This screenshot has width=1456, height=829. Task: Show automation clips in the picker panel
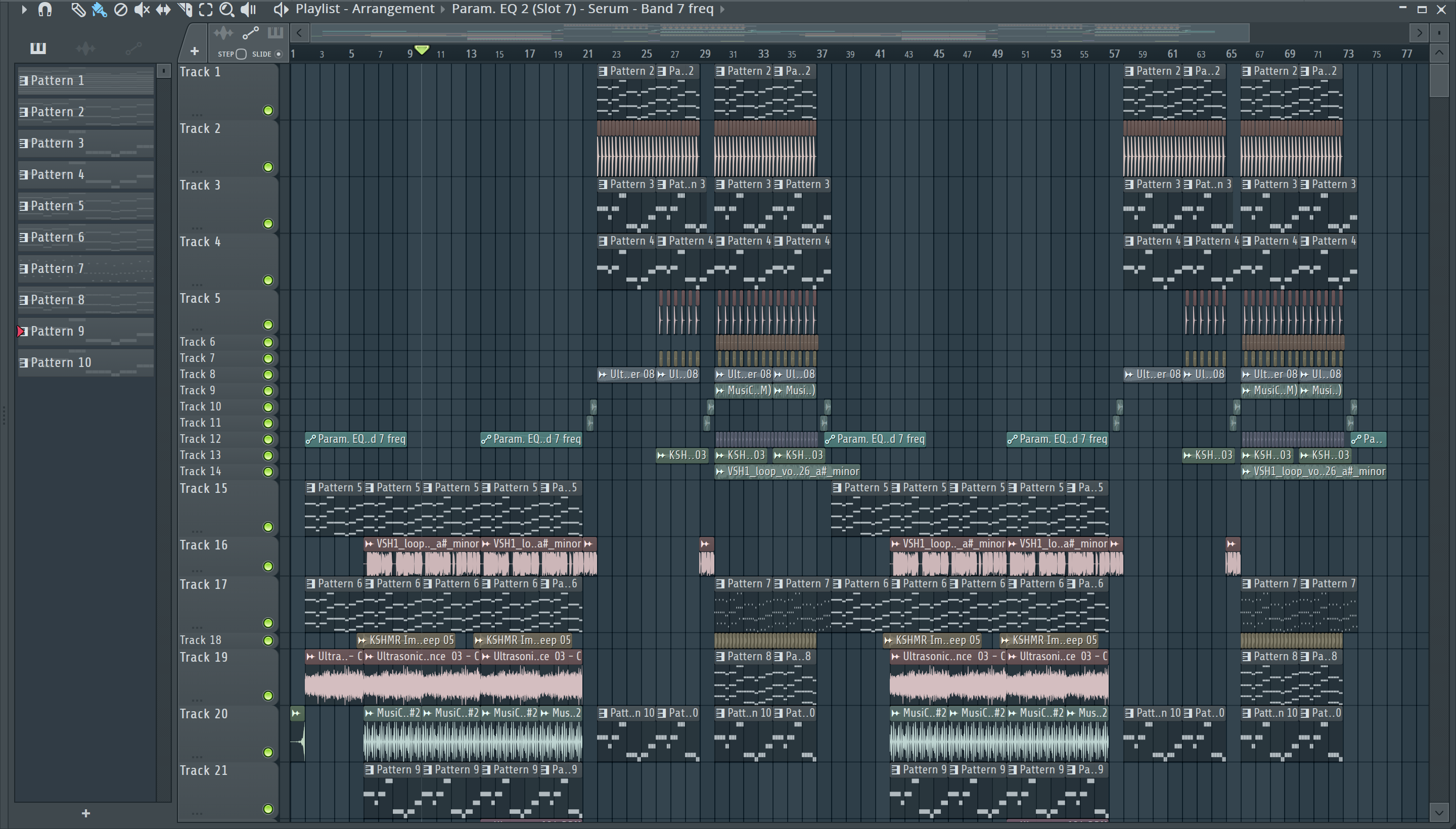(x=133, y=49)
